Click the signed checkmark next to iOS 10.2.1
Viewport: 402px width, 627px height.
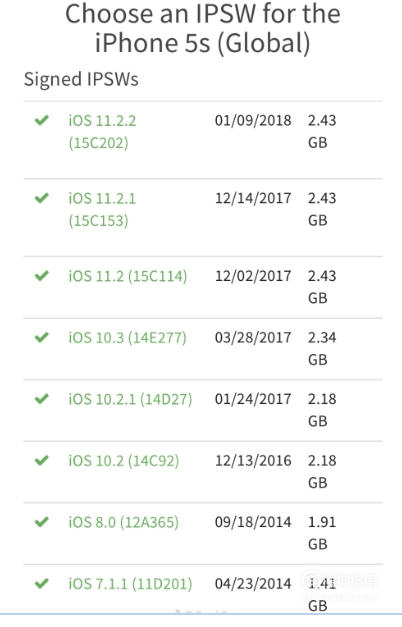pos(42,399)
